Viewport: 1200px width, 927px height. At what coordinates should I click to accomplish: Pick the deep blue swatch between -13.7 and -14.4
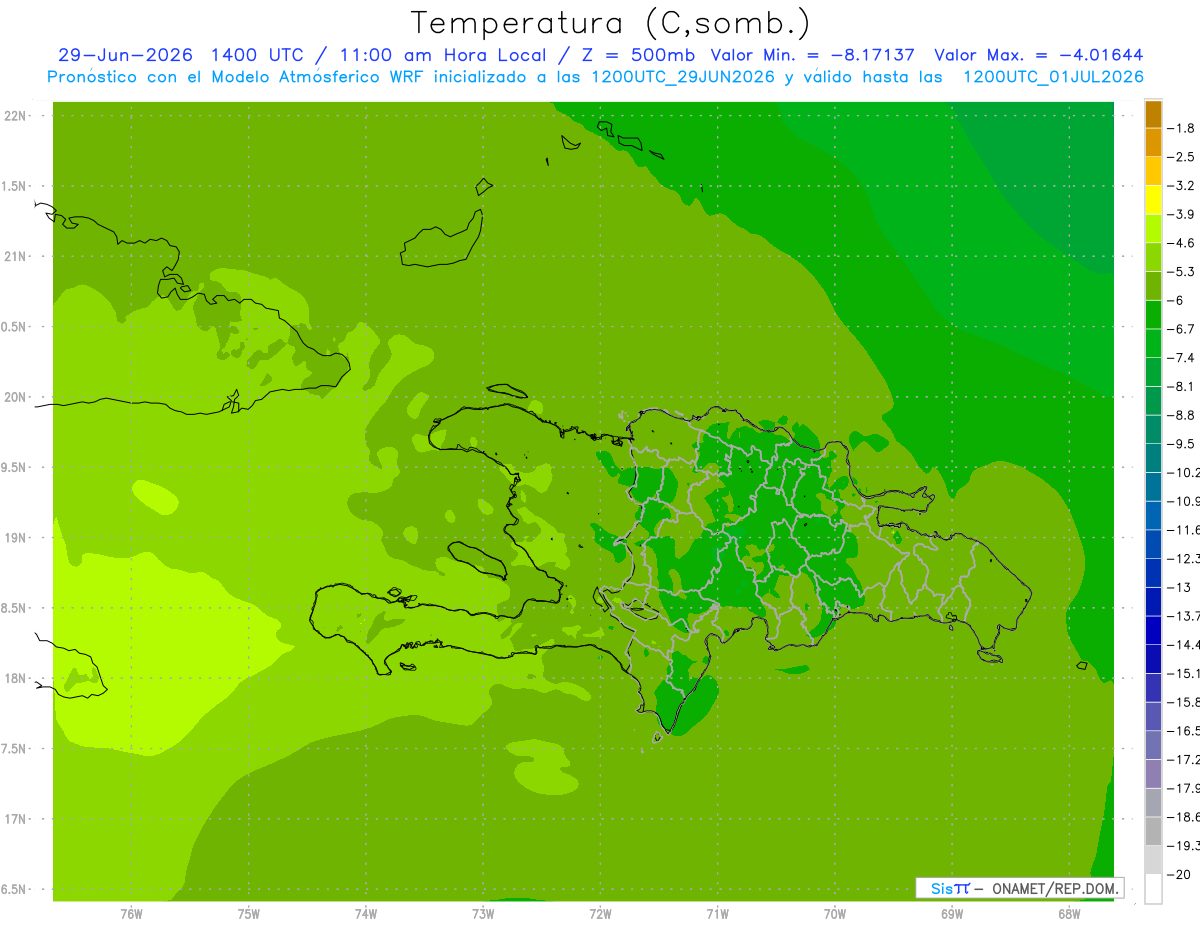tap(1153, 630)
